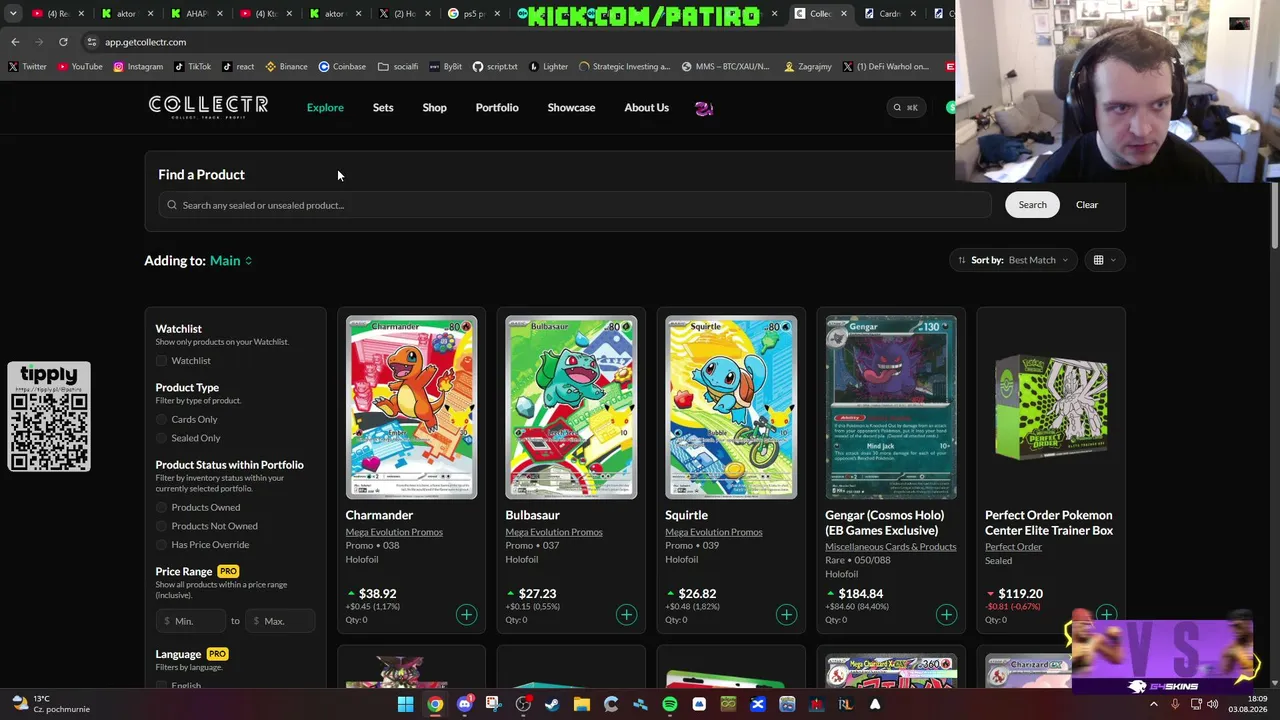The height and width of the screenshot is (720, 1280).
Task: Open Sort by Best Match dropdown
Action: point(1014,260)
